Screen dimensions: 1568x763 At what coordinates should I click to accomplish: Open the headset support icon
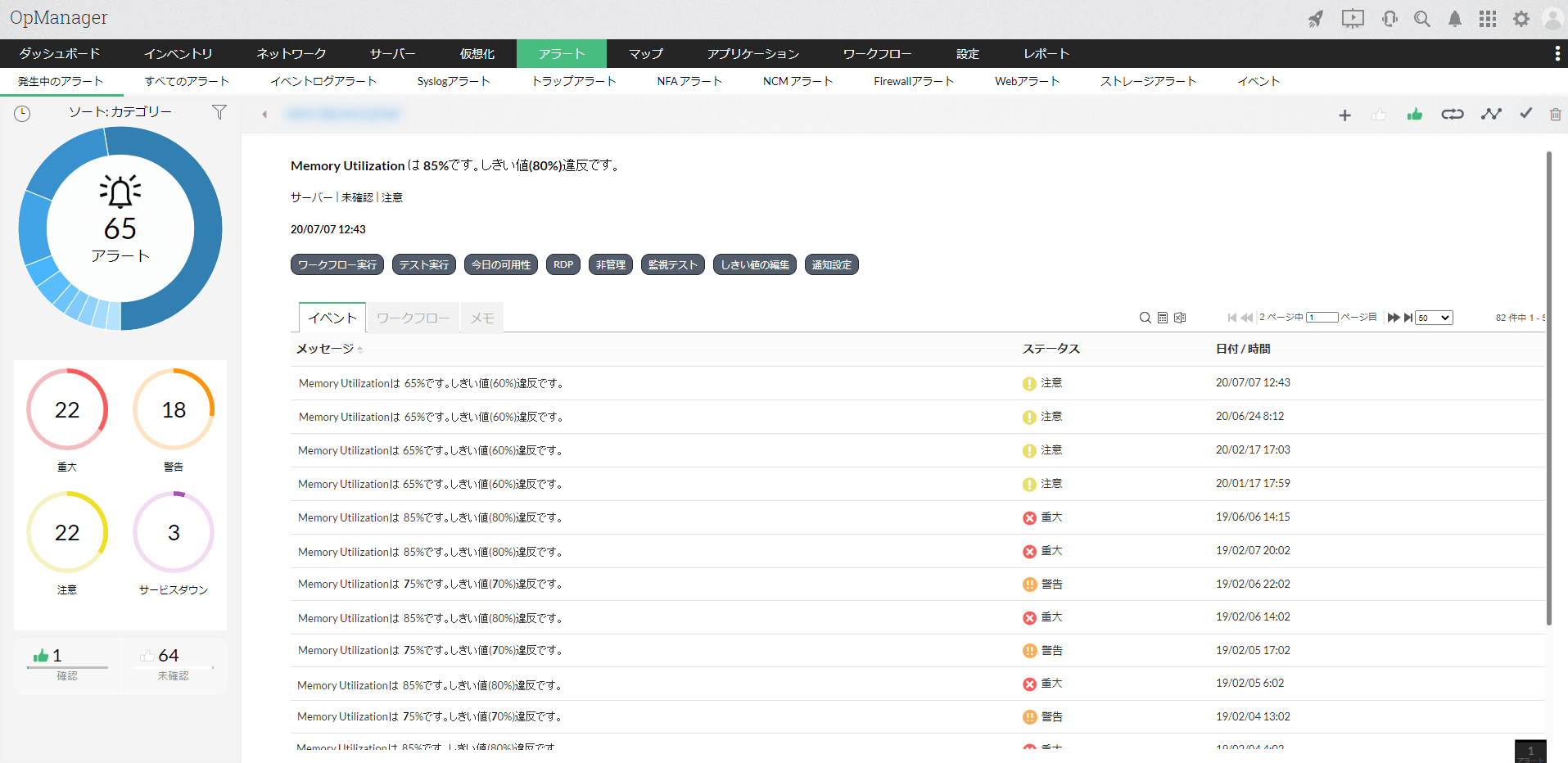(1390, 19)
